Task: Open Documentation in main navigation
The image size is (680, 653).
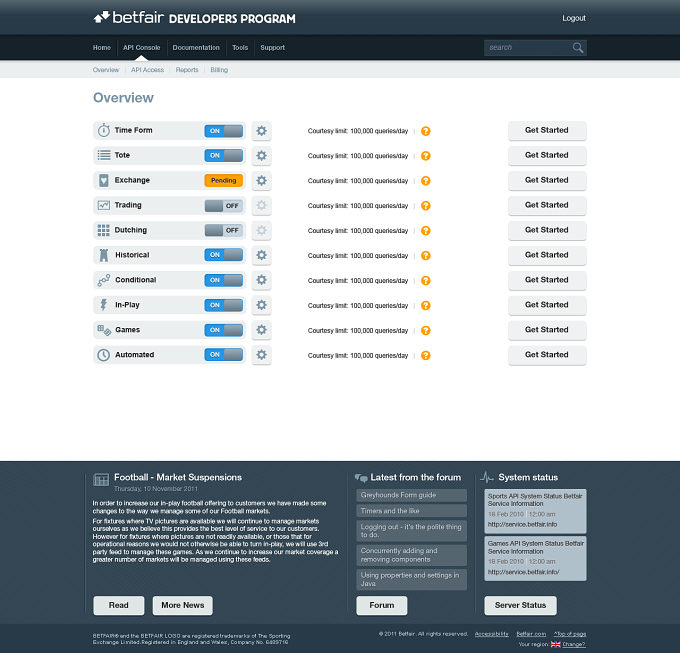Action: 196,48
